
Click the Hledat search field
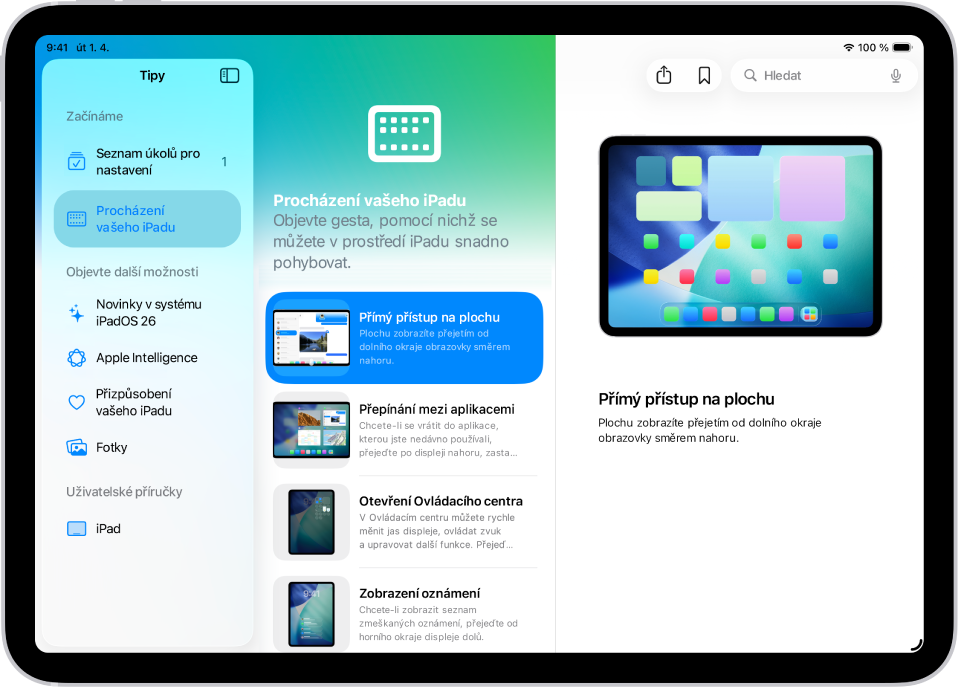(824, 76)
